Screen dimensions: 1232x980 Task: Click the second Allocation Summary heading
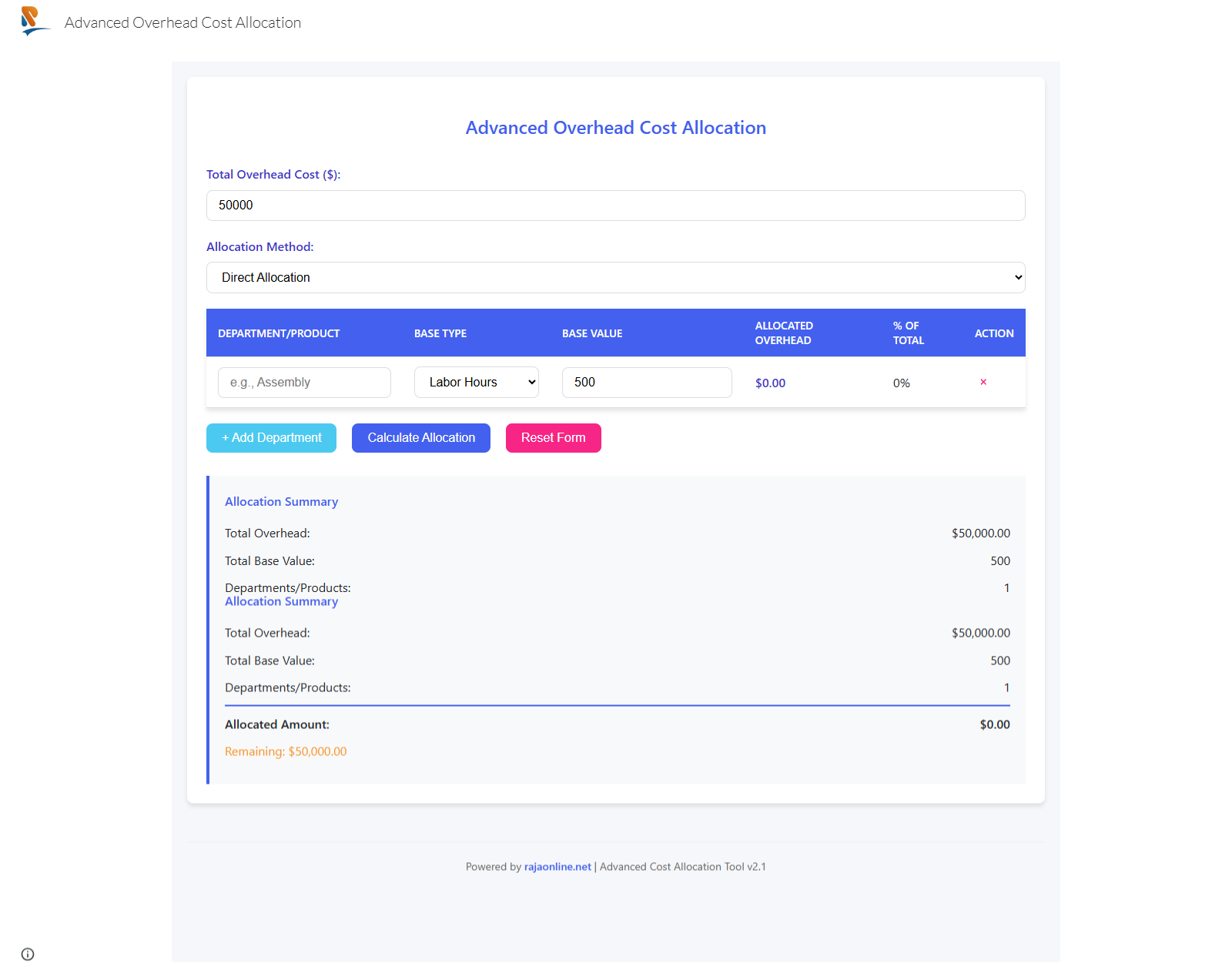click(x=281, y=602)
